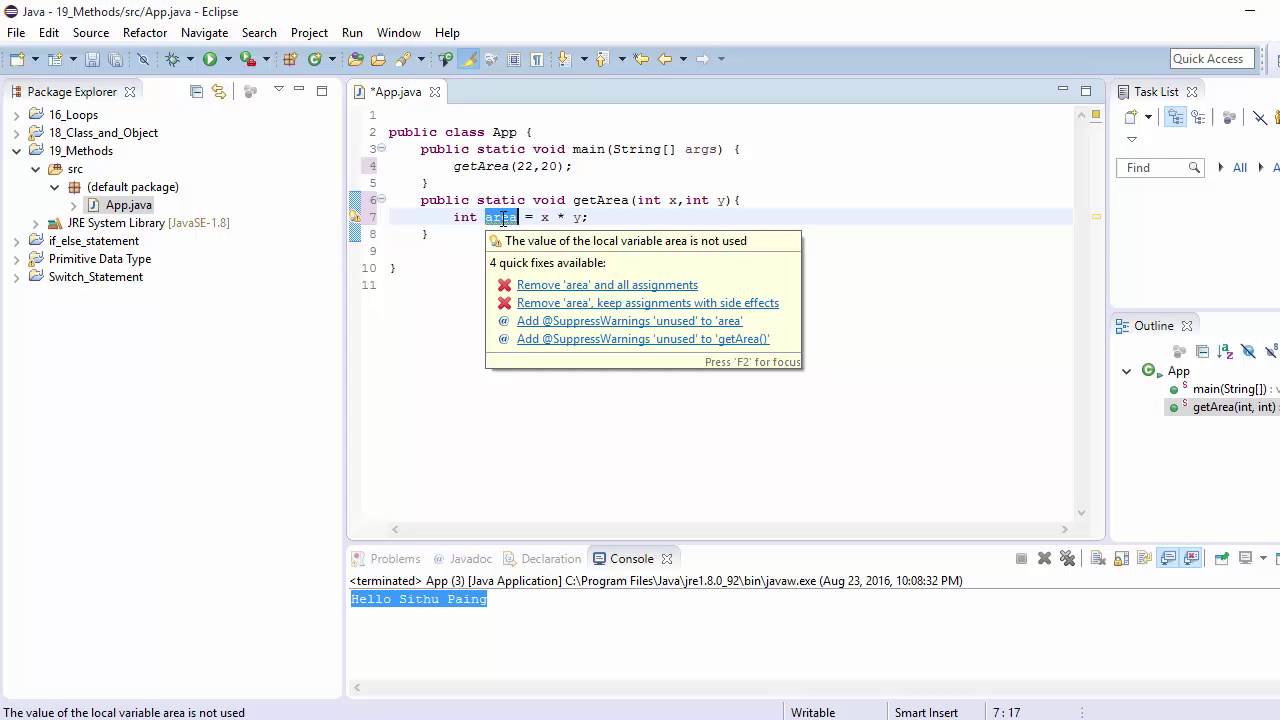Open the Navigate menu

(x=204, y=33)
